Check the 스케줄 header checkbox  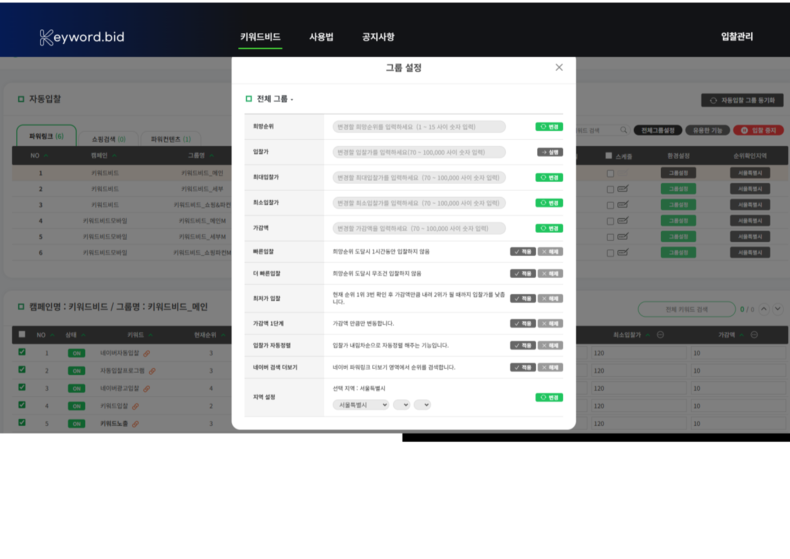pos(608,156)
